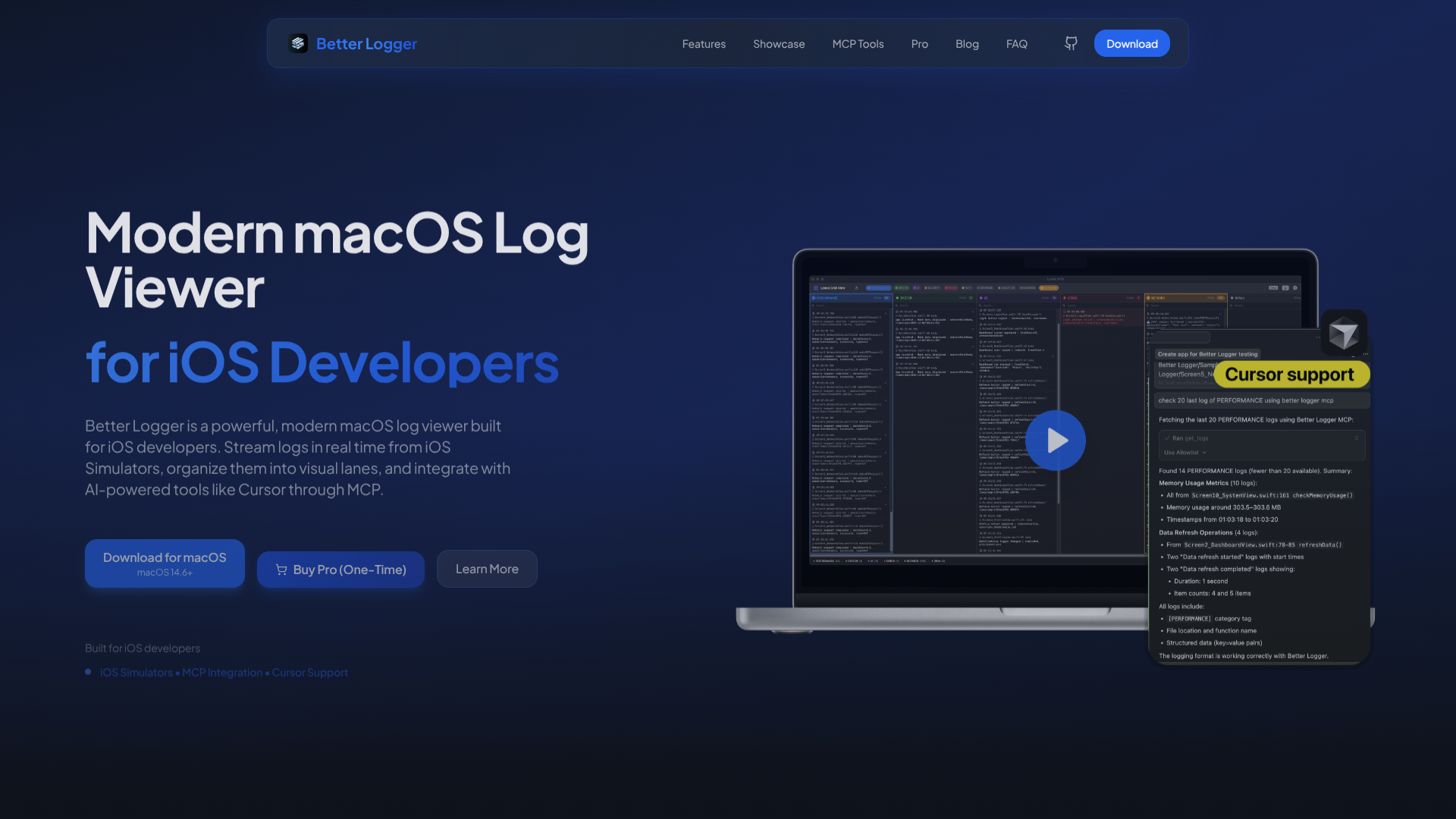Toggle the PERFORMANCE category filter pill

pos(878,288)
